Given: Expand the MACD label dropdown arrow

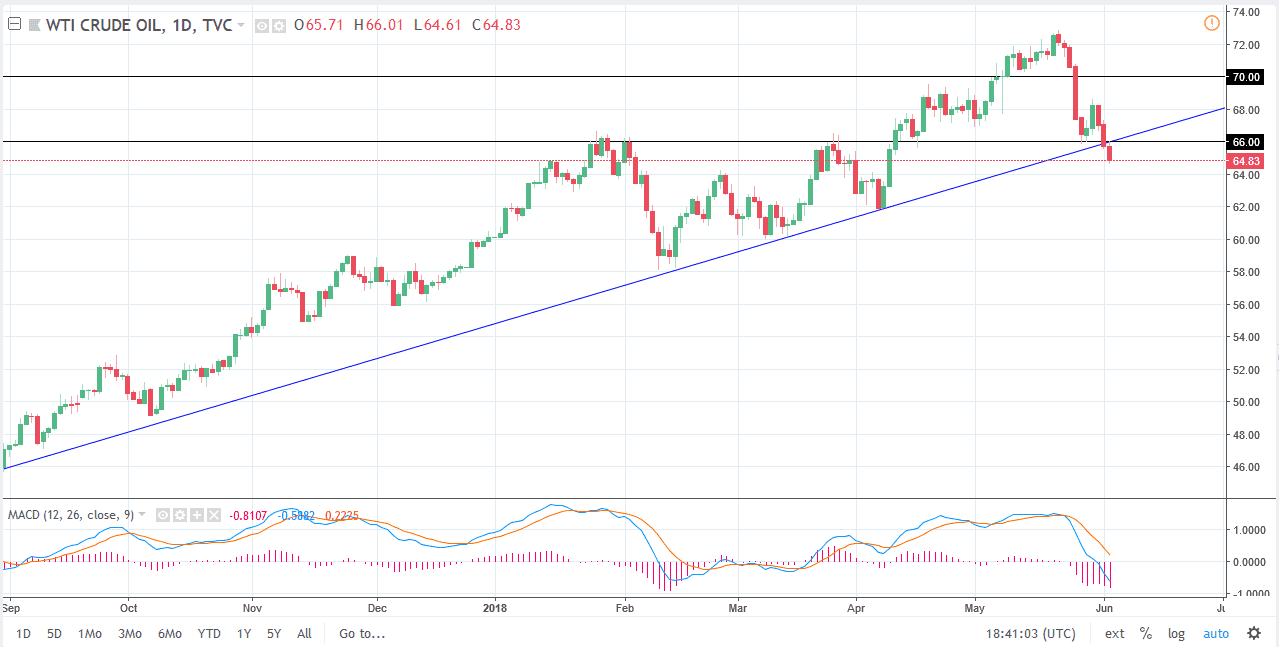Looking at the screenshot, I should pyautogui.click(x=143, y=514).
